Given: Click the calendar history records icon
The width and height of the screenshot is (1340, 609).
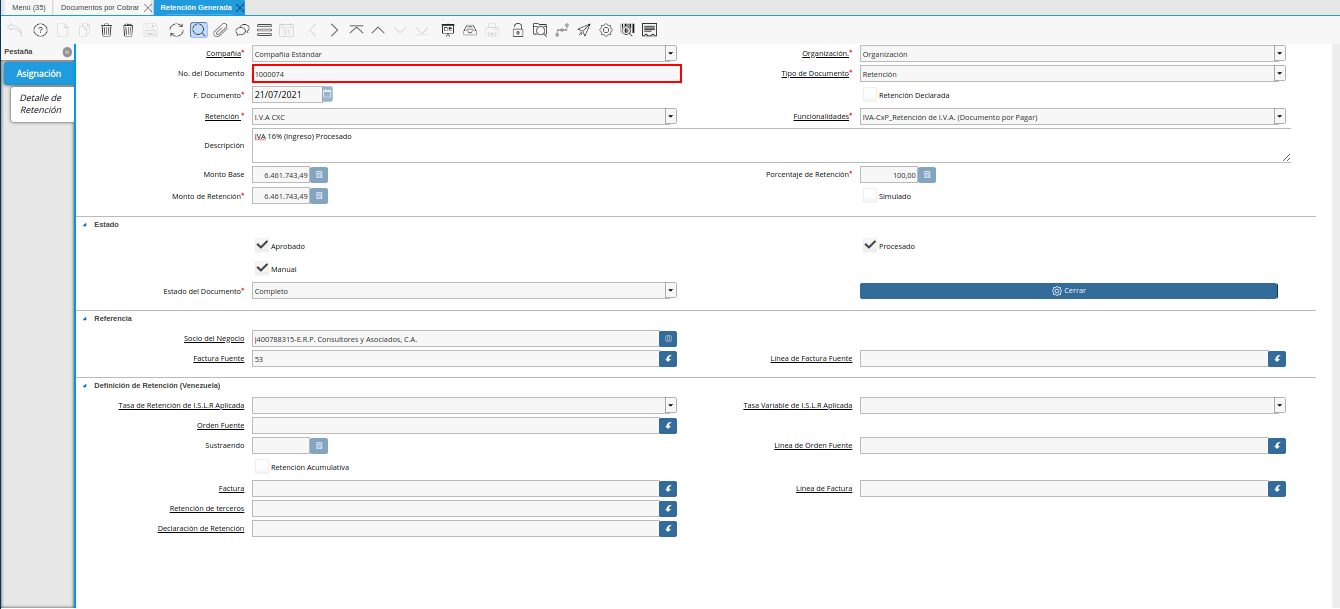Looking at the screenshot, I should click(x=286, y=30).
